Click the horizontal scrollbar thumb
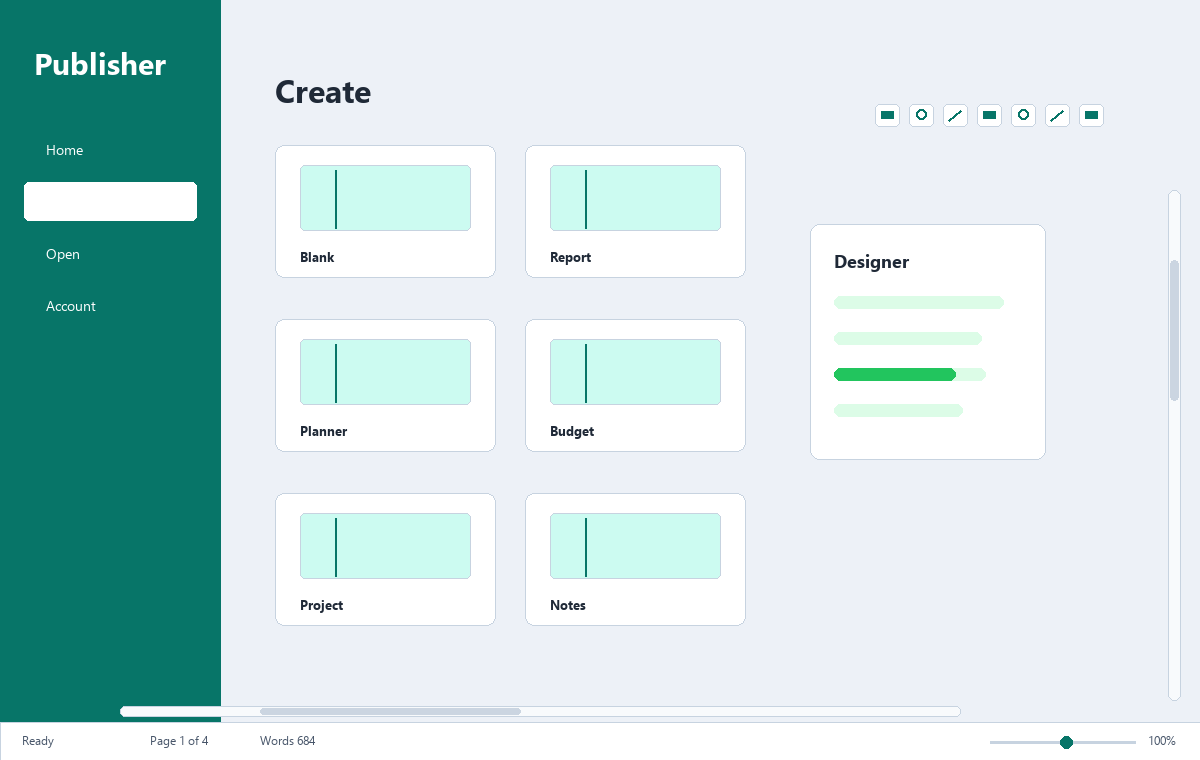 click(390, 711)
